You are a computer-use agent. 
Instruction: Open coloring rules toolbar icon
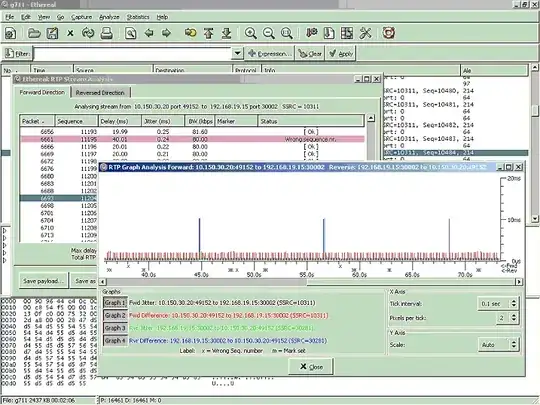347,33
